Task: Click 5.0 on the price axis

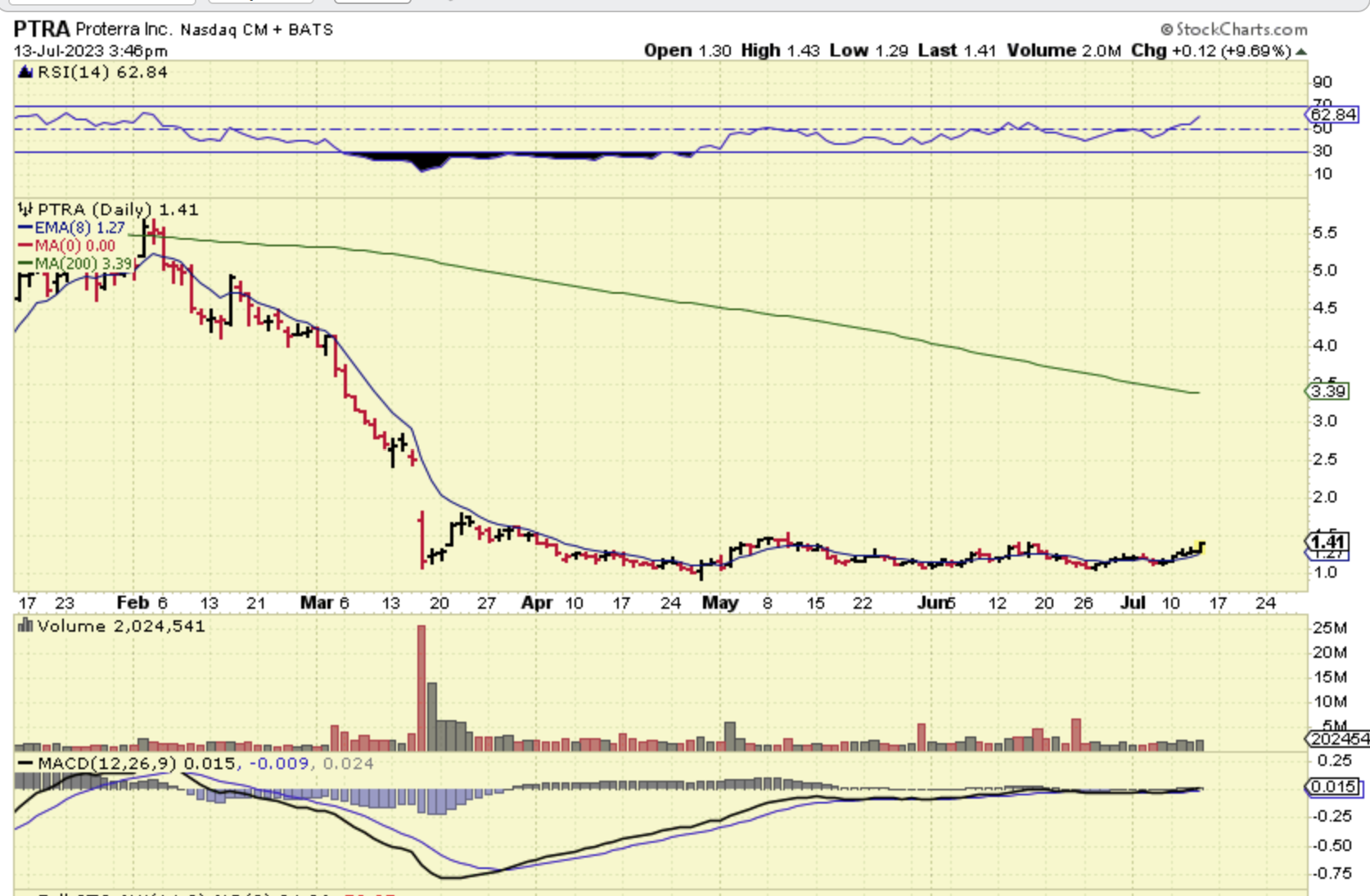Action: pos(1325,270)
